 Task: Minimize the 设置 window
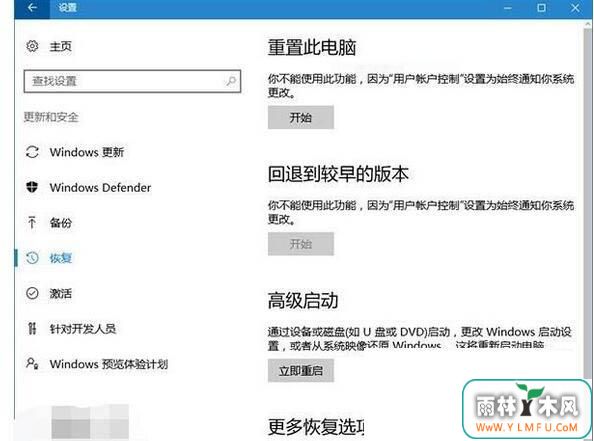click(x=508, y=8)
